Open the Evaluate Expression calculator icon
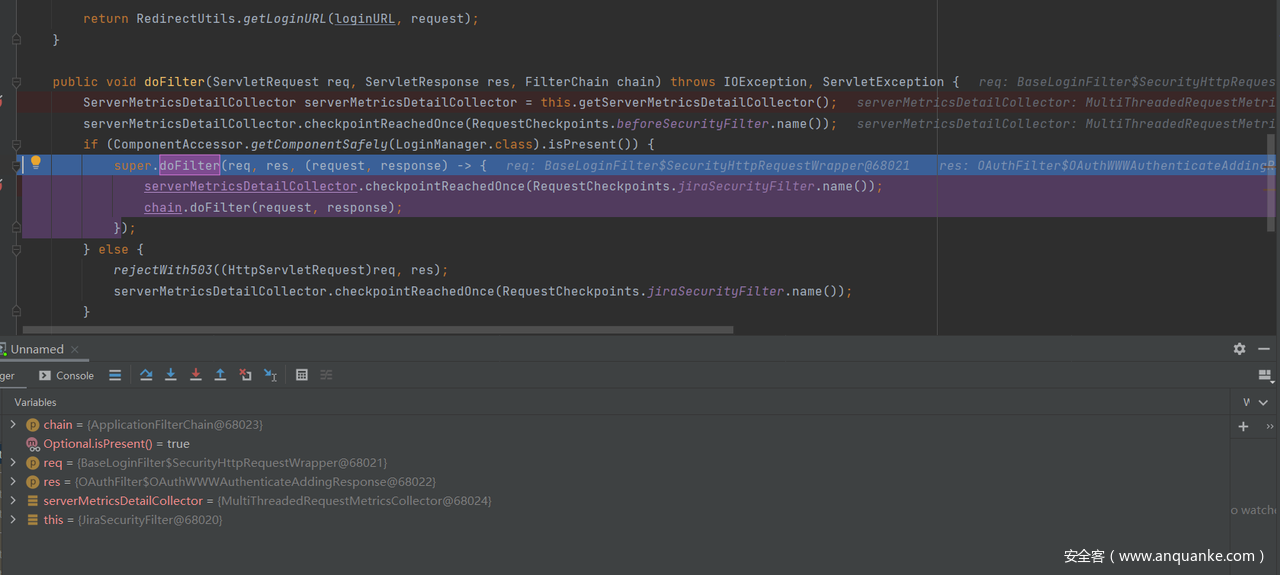The width and height of the screenshot is (1280, 575). point(301,375)
